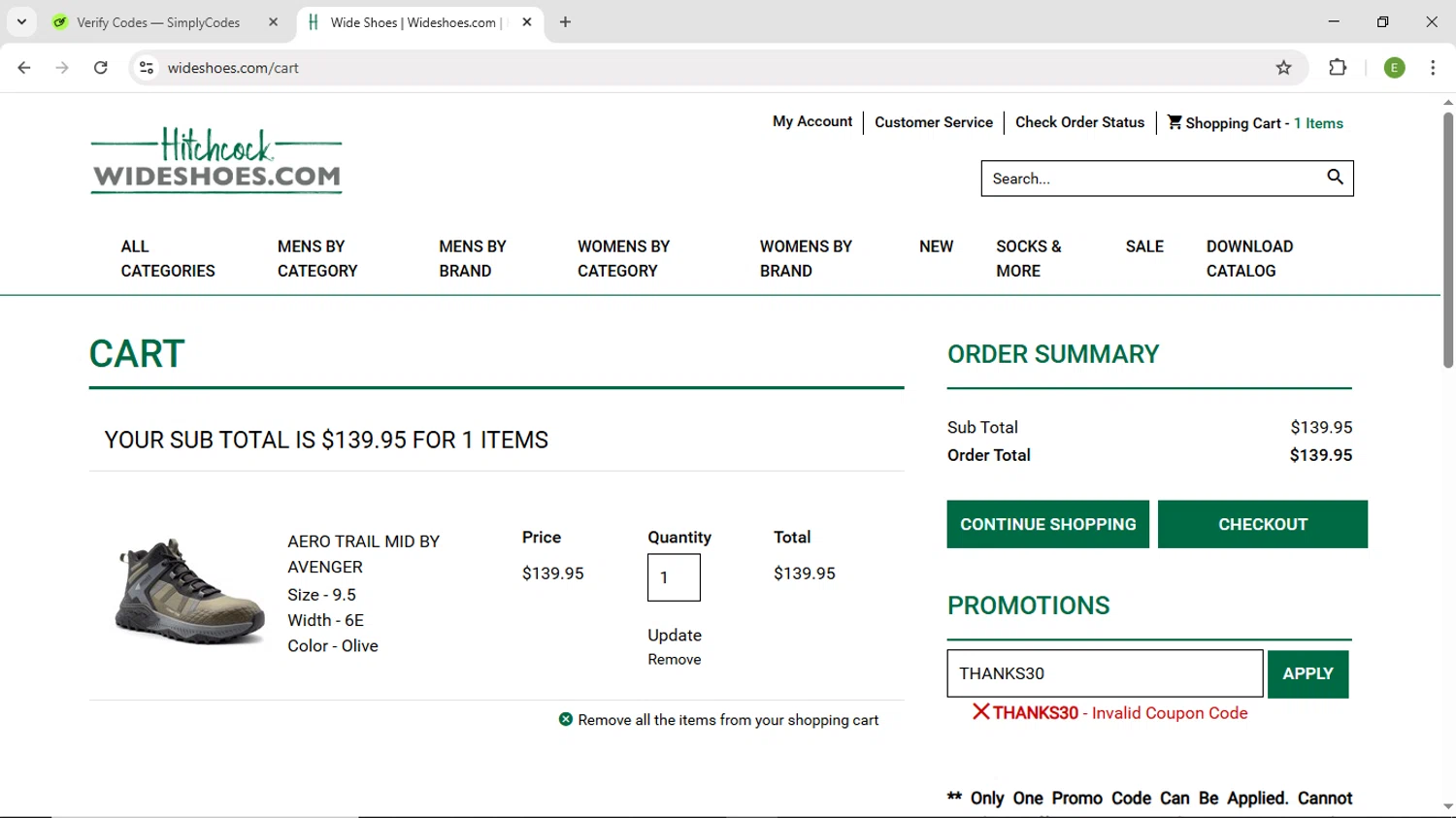Select the Wide Shoes | Wideshoes.com tab
1456x818 pixels.
click(x=419, y=22)
